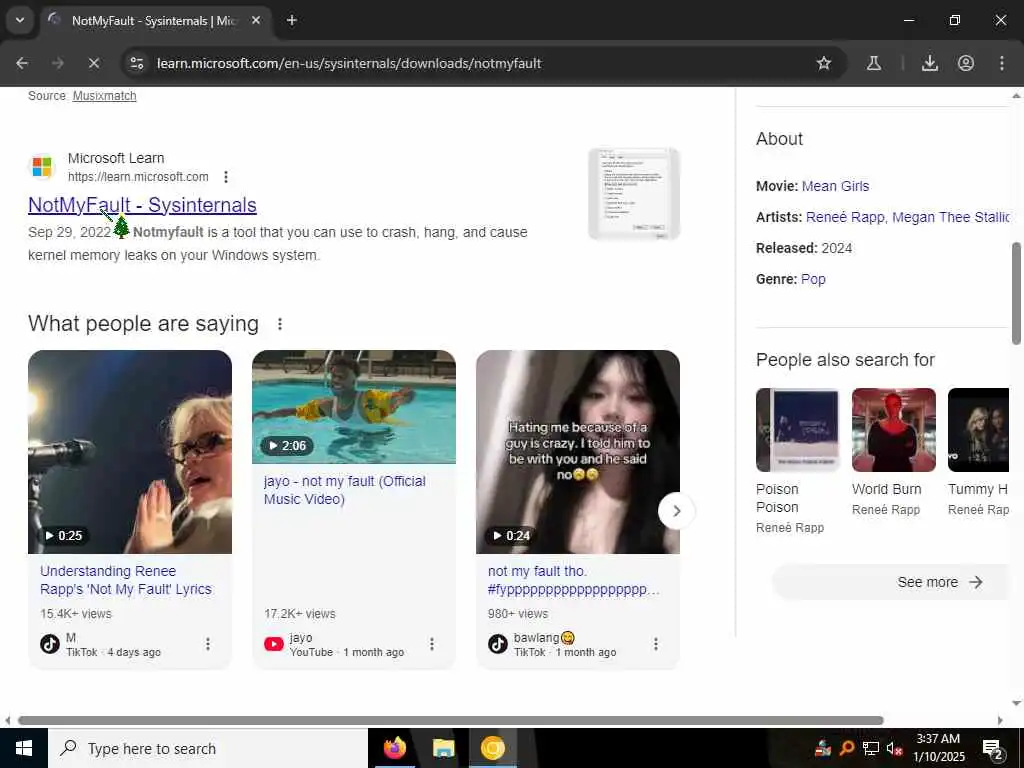
Task: Open the Musixmatch source link
Action: (104, 96)
